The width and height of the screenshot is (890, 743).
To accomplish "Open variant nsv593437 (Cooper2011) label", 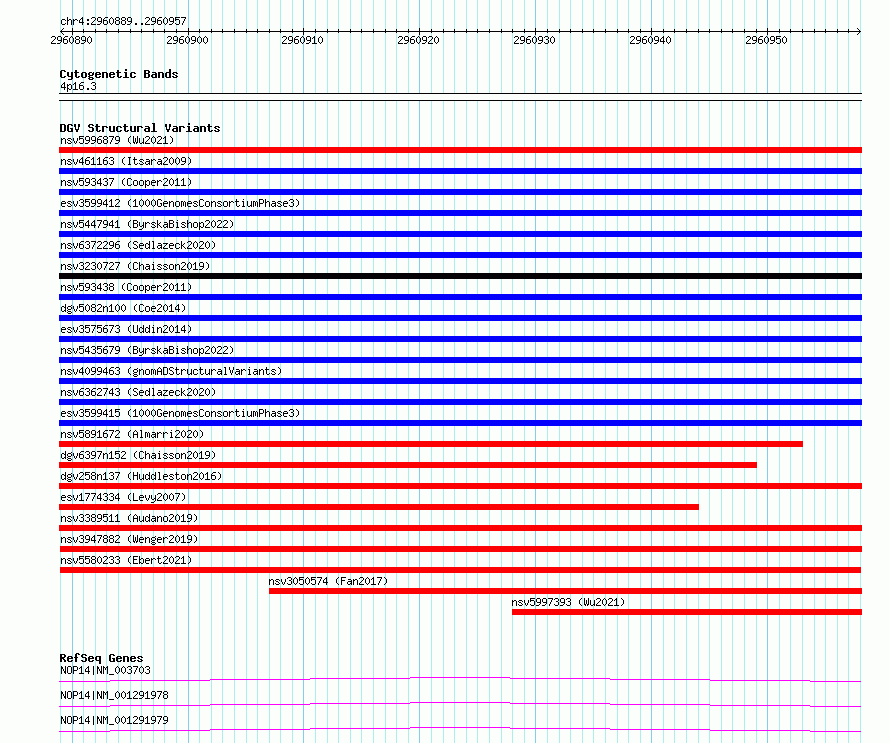I will 126,182.
